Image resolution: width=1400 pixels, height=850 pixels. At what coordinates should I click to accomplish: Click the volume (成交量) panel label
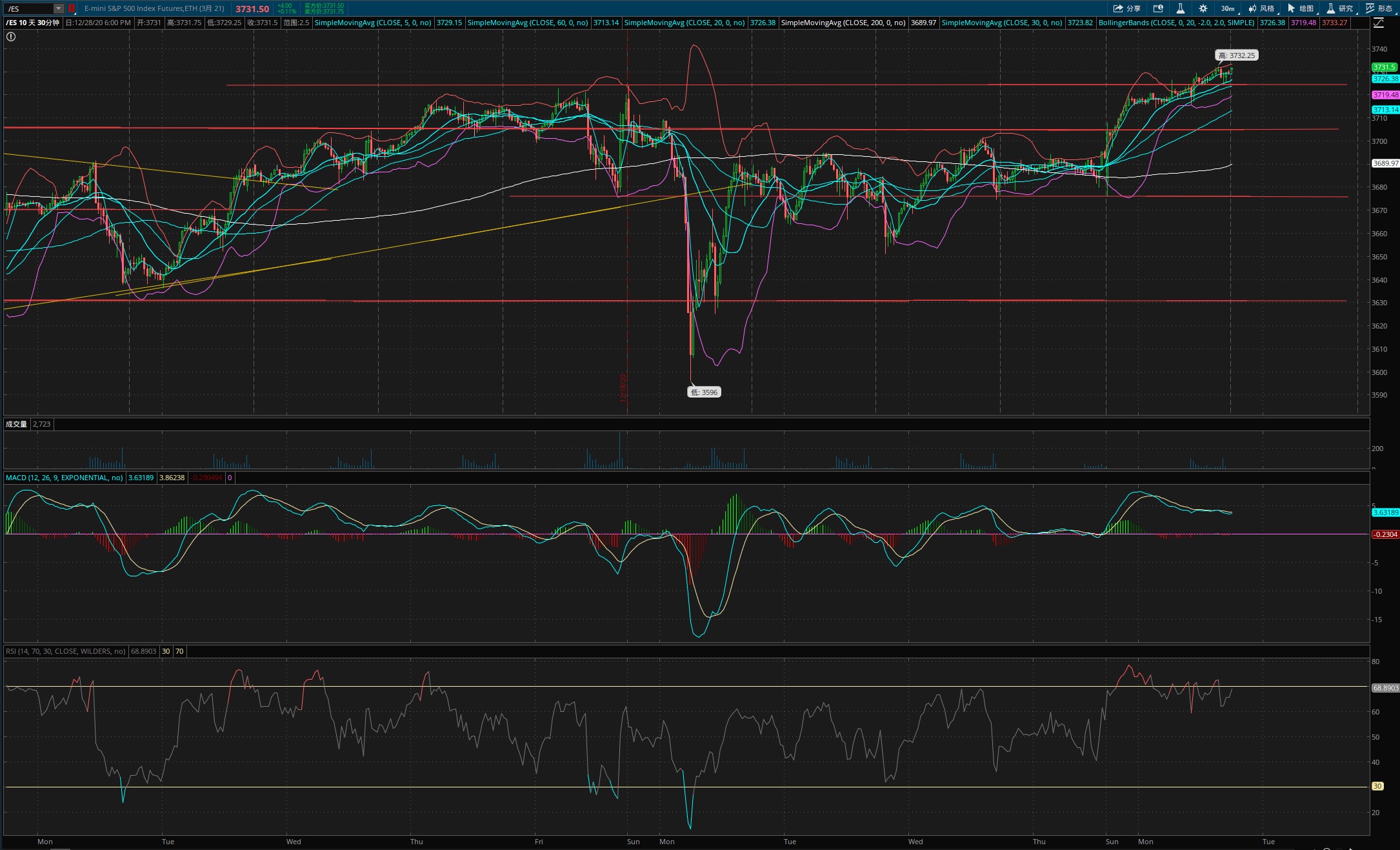(x=17, y=424)
